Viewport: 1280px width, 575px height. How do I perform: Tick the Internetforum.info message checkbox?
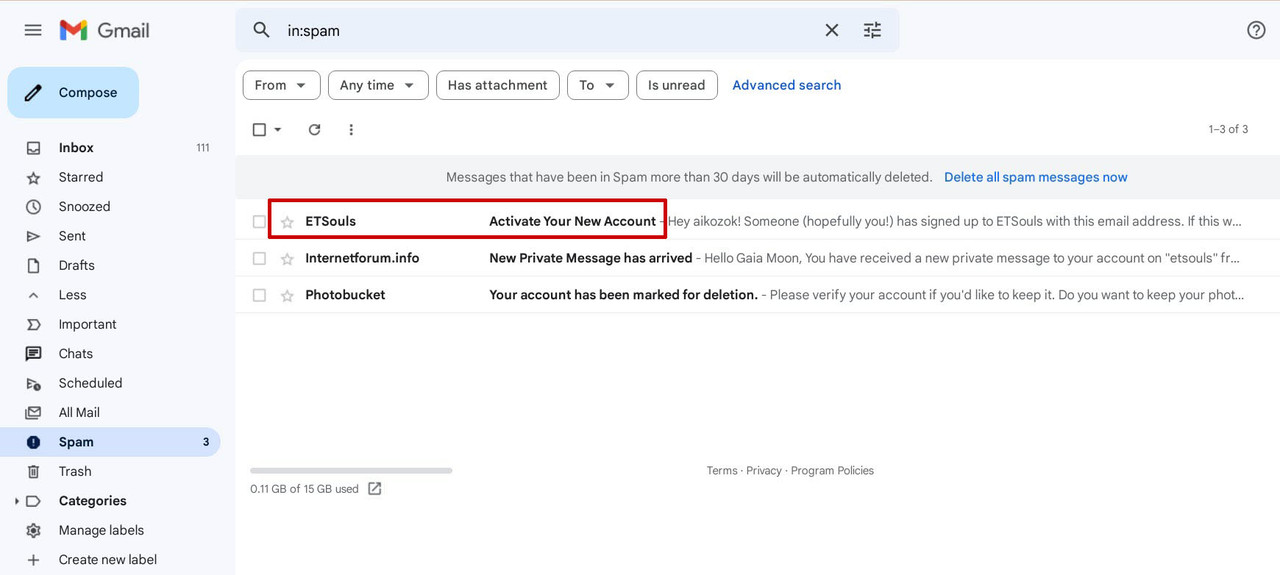tap(259, 259)
